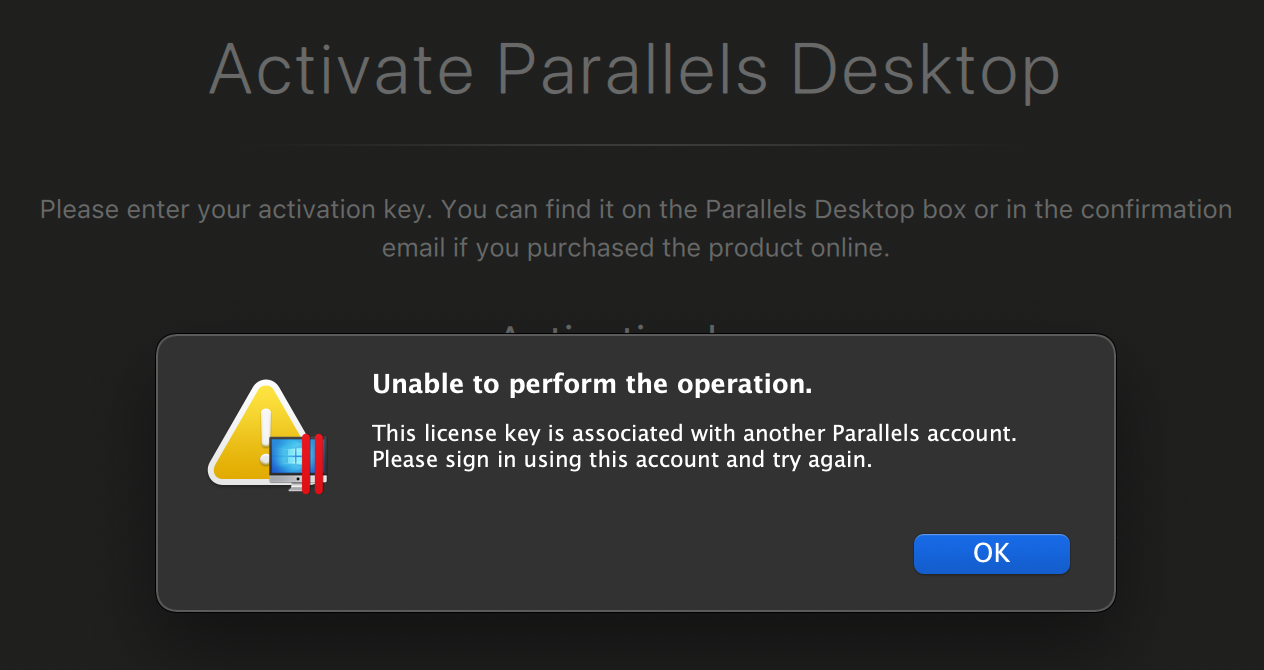
Task: Click the "license key is associated" message line
Action: [x=694, y=434]
